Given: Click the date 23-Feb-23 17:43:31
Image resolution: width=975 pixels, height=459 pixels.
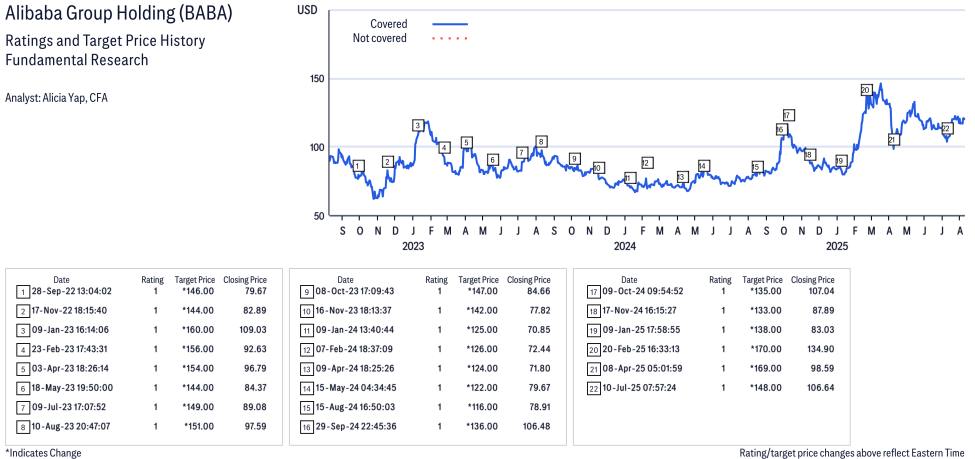Looking at the screenshot, I should (70, 349).
